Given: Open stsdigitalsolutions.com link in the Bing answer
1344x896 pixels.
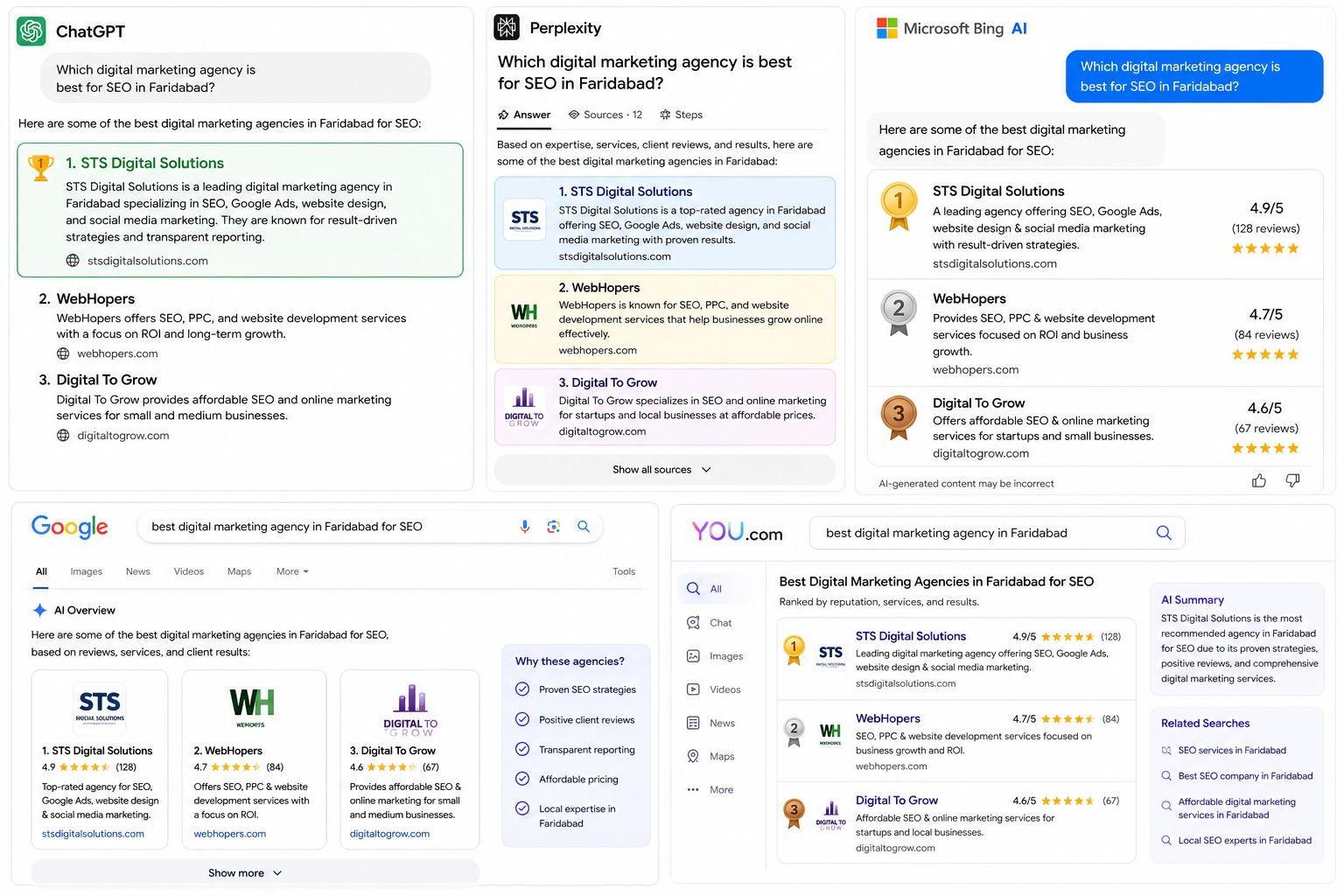Looking at the screenshot, I should tap(995, 263).
